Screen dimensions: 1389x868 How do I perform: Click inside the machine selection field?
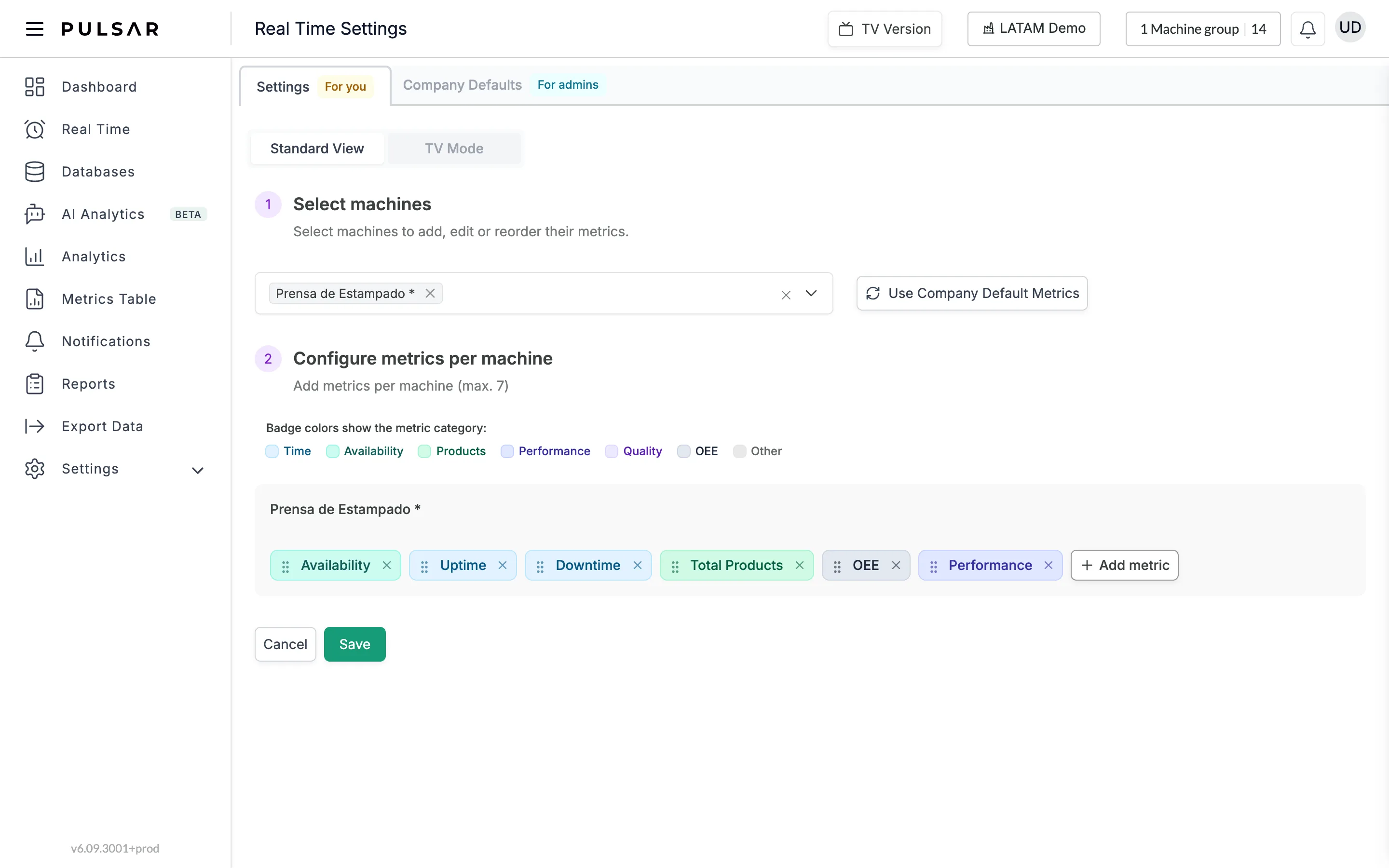coord(544,293)
